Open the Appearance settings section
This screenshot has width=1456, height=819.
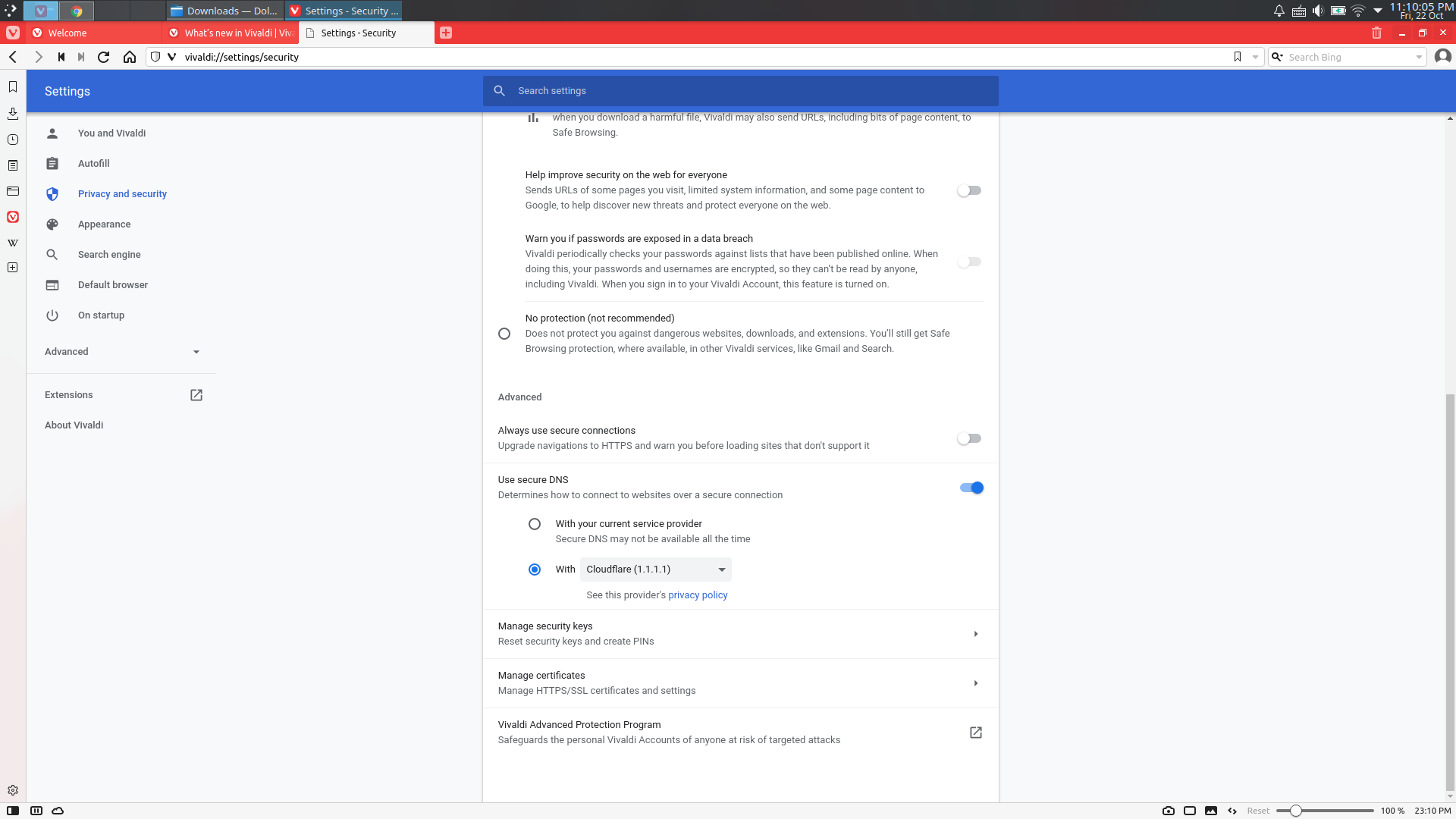(x=104, y=224)
